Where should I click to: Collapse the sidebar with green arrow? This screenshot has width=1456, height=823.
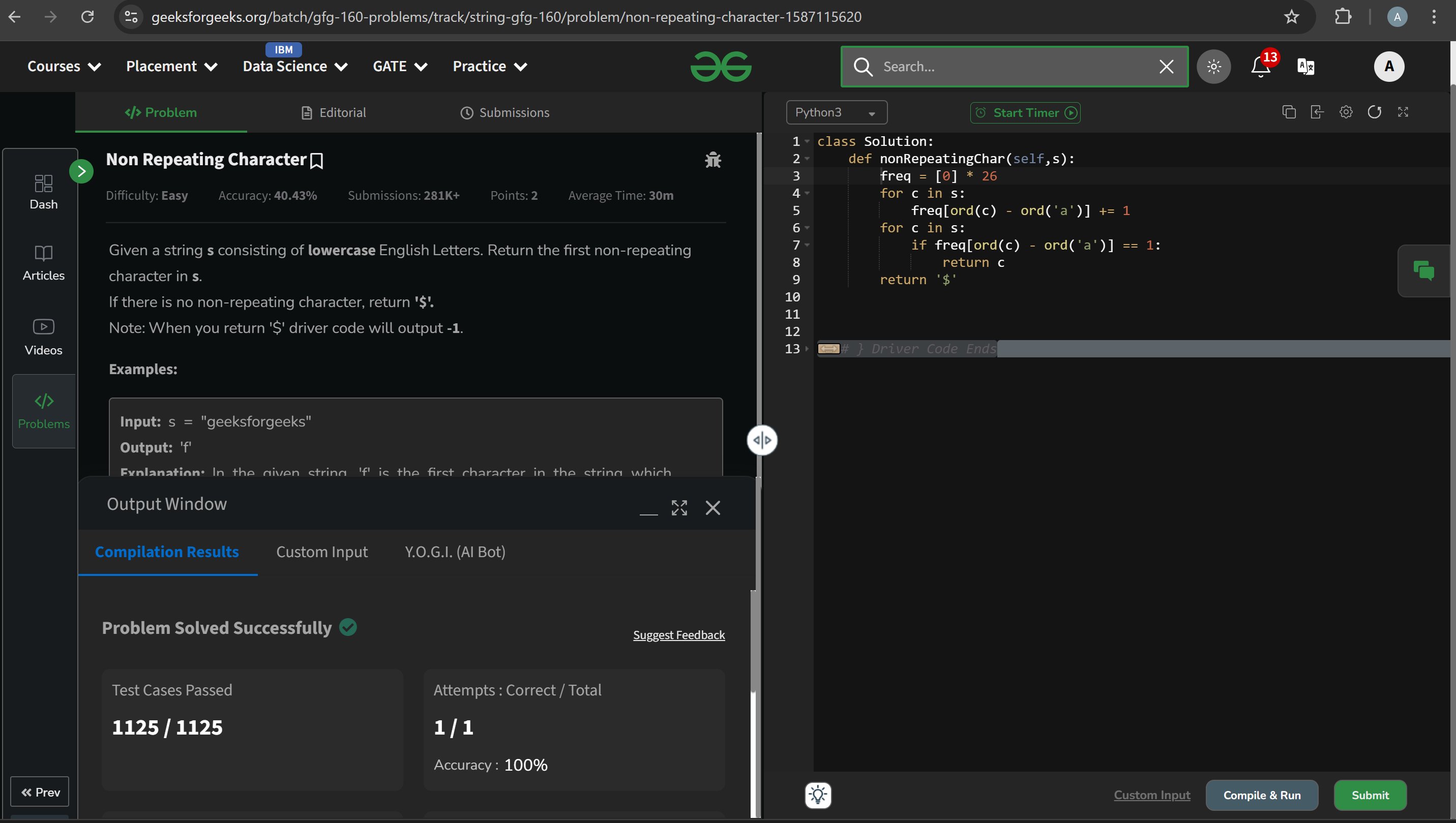tap(81, 171)
